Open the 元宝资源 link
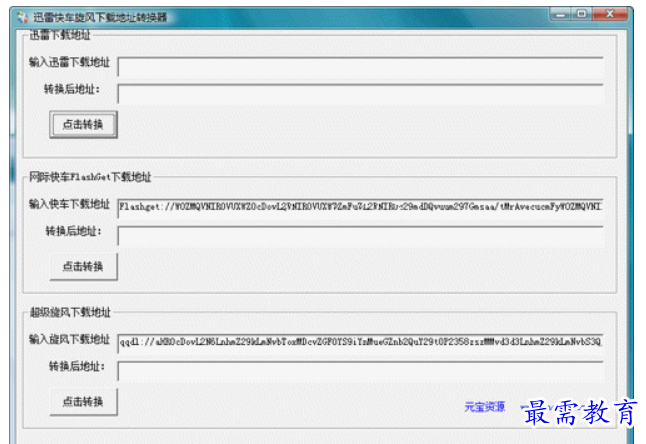The image size is (646, 444). point(484,407)
